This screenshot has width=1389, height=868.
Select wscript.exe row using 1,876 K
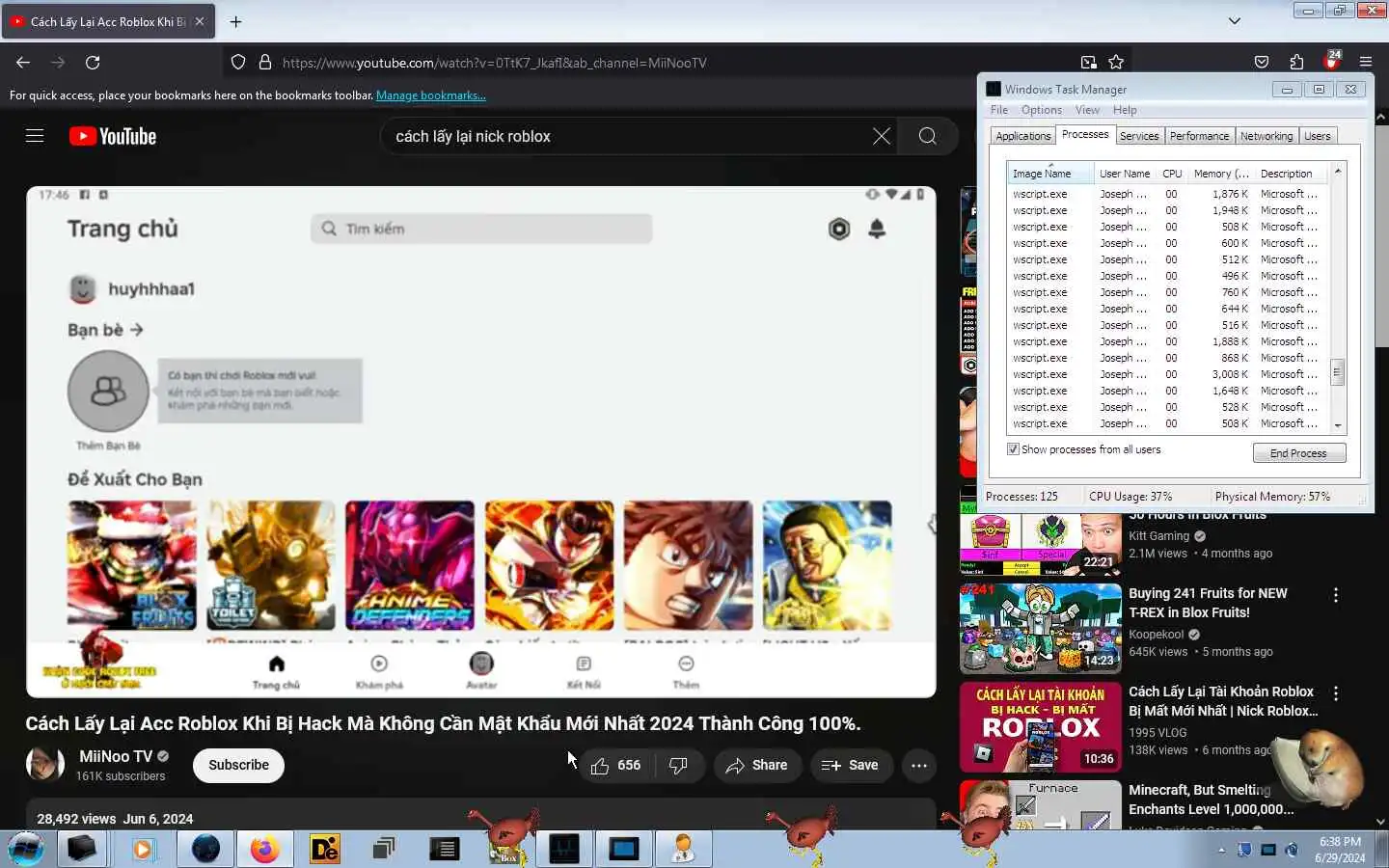1169,194
